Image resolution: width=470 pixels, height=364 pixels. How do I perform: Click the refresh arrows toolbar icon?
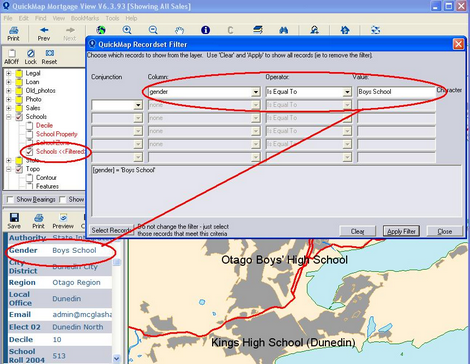(376, 30)
